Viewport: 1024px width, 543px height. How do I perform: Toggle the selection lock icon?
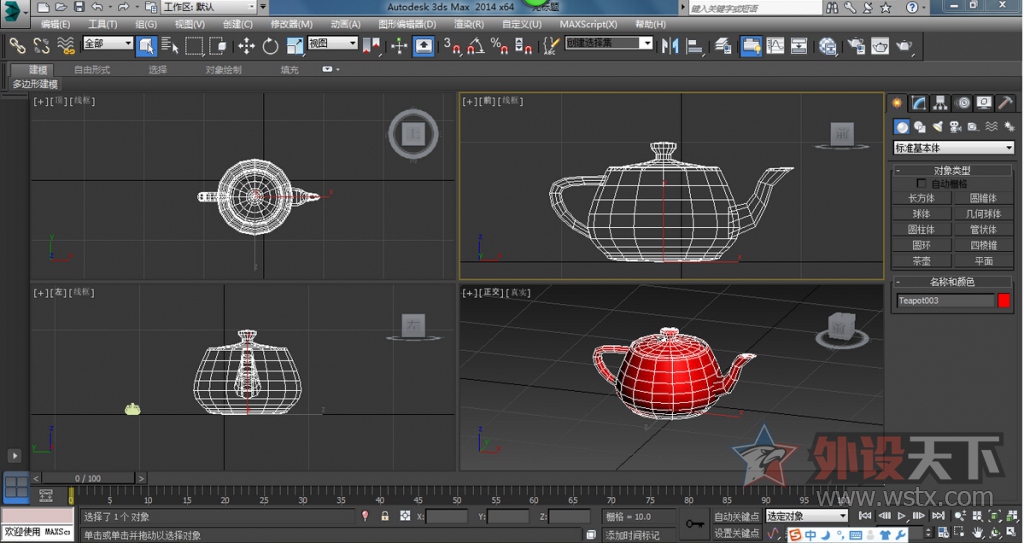point(385,516)
